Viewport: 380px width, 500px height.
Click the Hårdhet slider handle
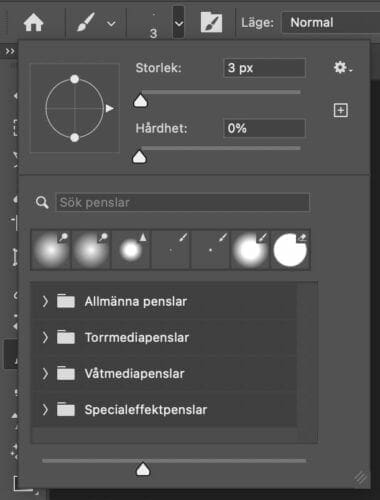(x=140, y=157)
